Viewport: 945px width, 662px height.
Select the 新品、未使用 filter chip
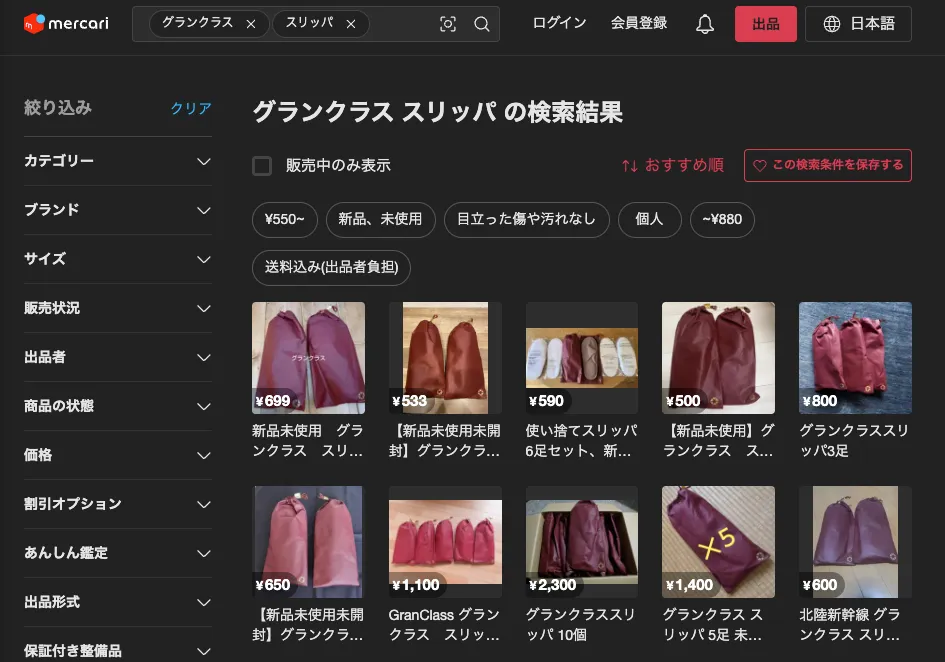coord(380,219)
